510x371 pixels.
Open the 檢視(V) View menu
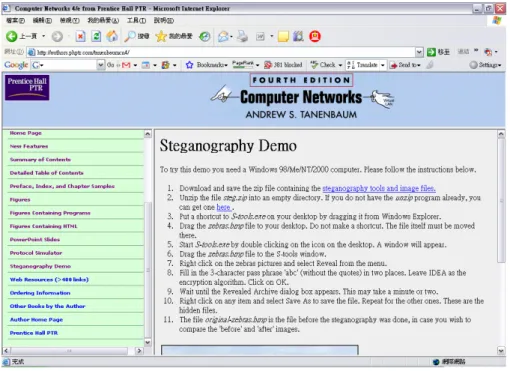tap(70, 21)
